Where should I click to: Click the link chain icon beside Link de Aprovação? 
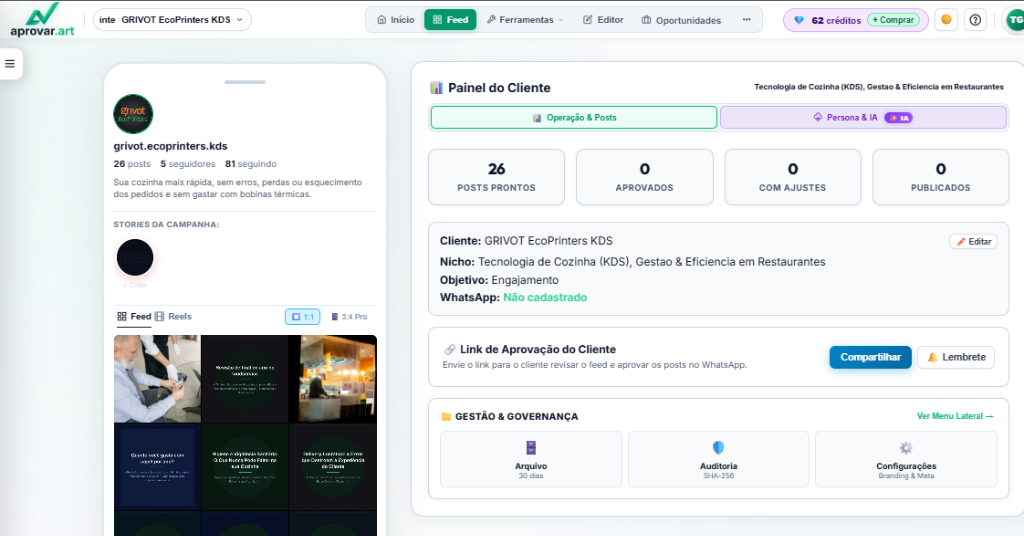point(450,349)
